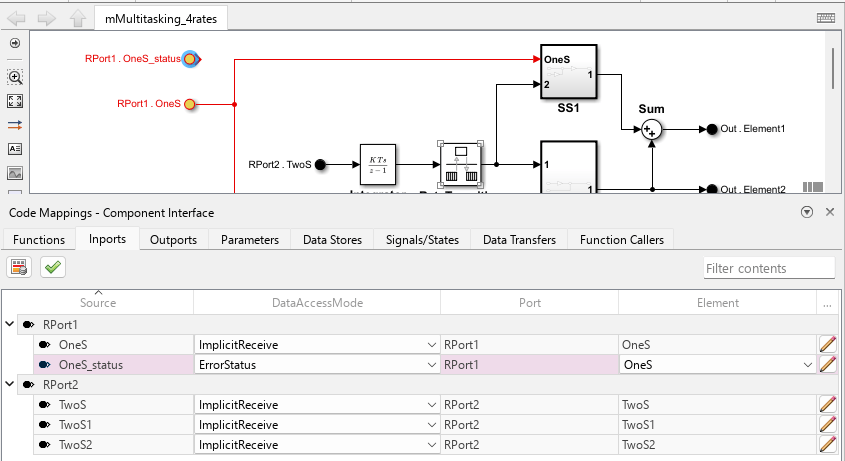This screenshot has height=461, width=845.
Task: Open Code Mappings panel options dropdown
Action: [x=807, y=212]
